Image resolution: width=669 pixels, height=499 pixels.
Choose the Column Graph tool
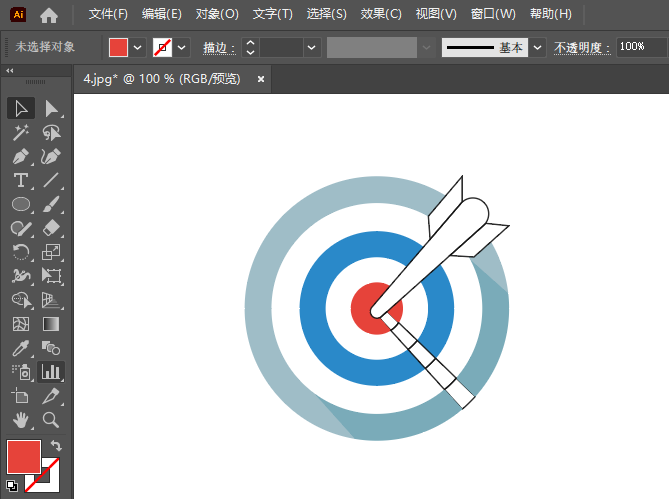[52, 372]
